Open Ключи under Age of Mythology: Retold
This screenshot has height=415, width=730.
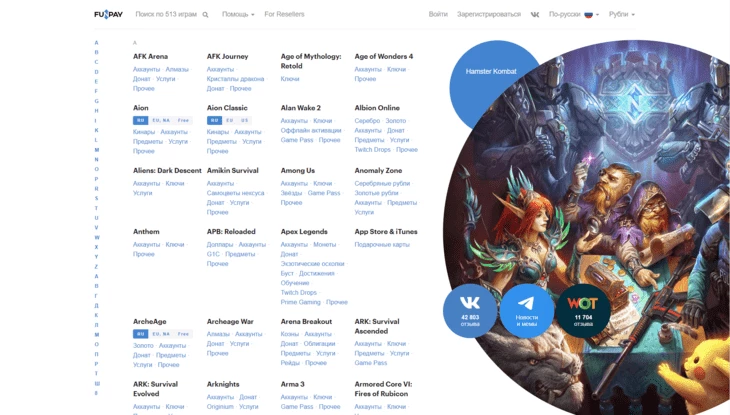click(290, 79)
